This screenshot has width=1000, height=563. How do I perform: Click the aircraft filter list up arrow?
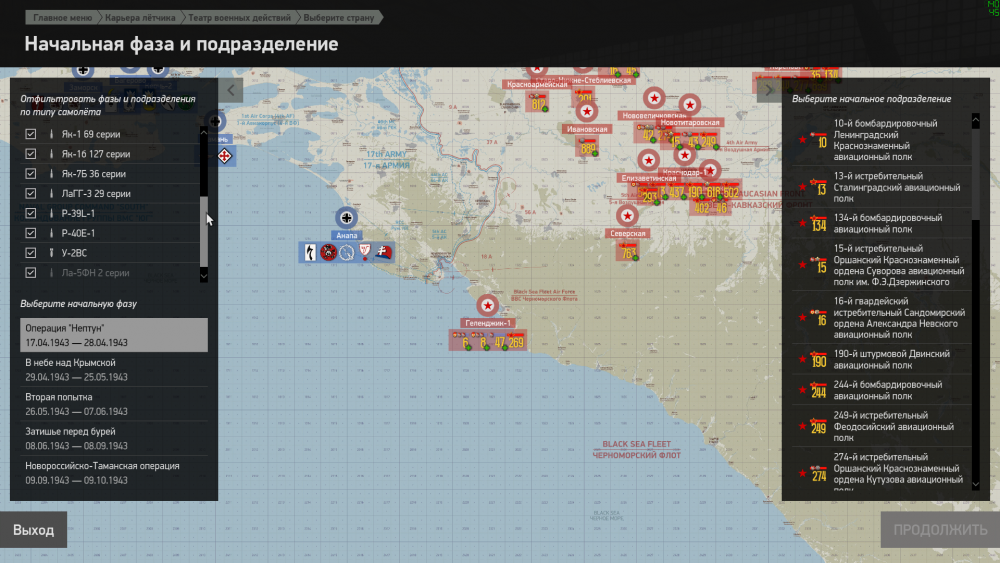click(204, 131)
